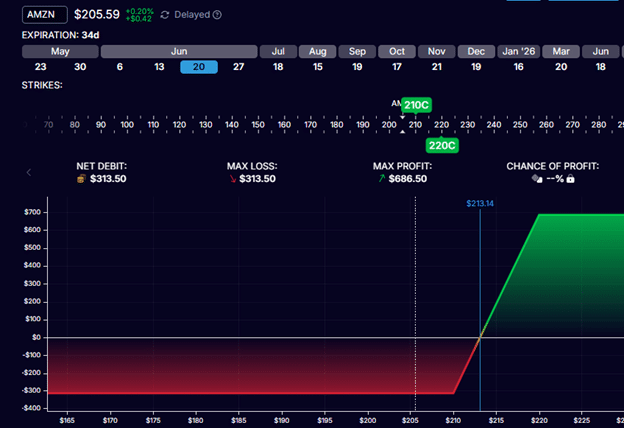
Task: Click the refresh icon beside Delayed
Action: [x=165, y=15]
